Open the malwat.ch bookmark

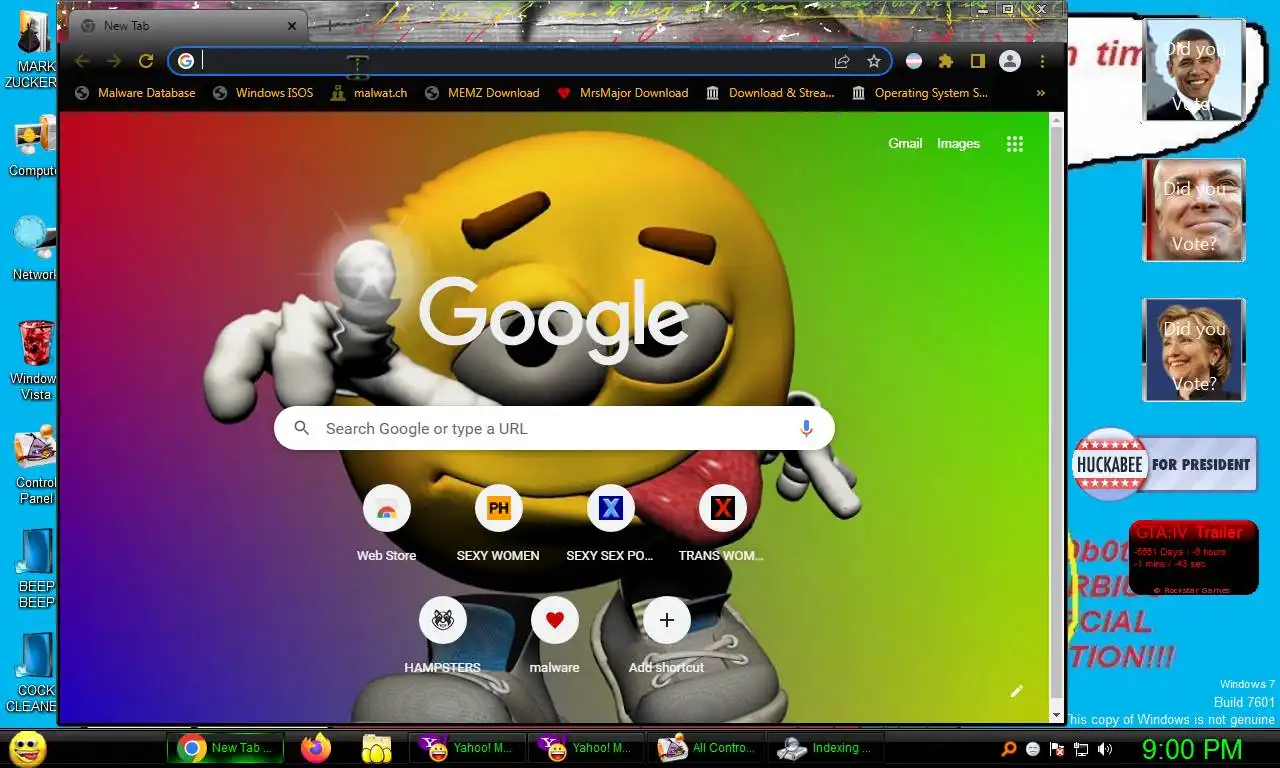369,93
